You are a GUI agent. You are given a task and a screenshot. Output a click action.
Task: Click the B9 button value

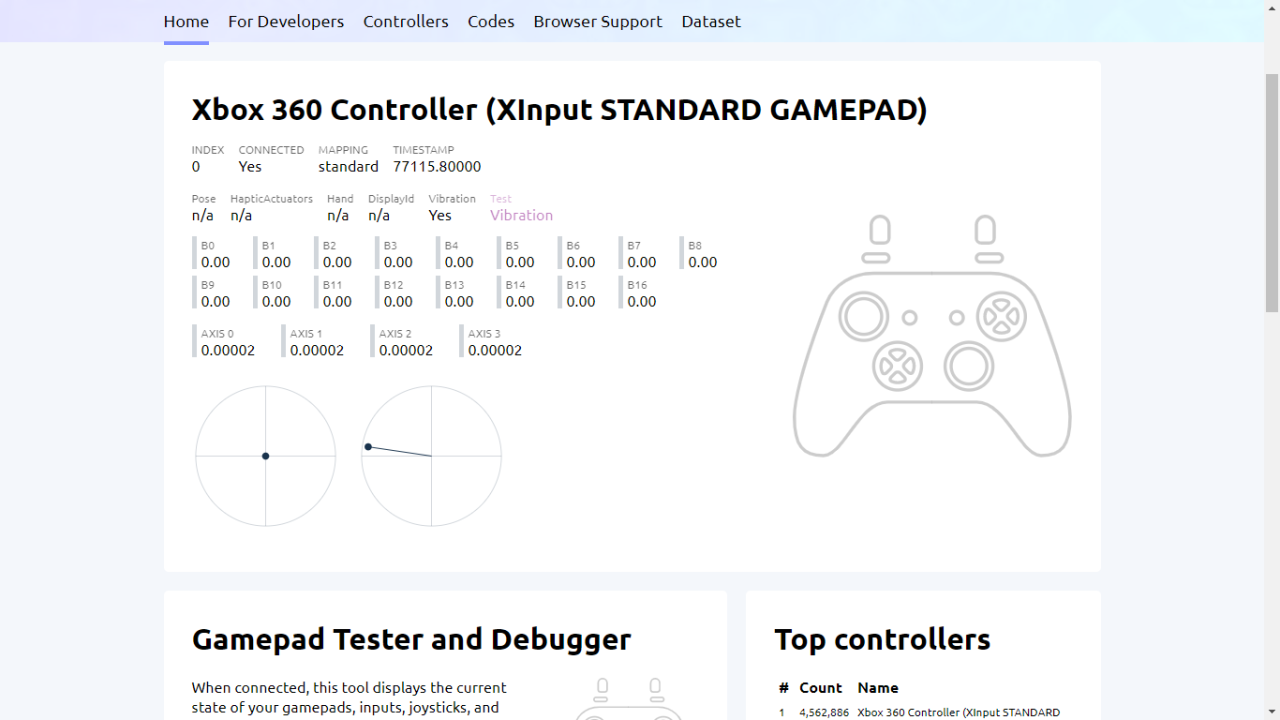(x=215, y=301)
